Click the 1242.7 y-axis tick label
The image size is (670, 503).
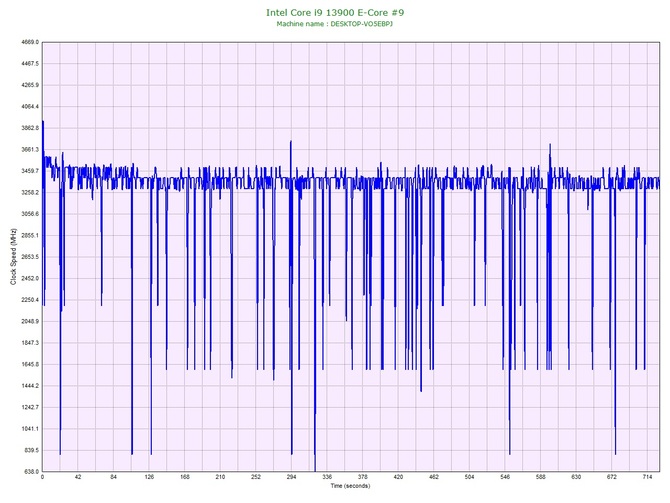30,407
